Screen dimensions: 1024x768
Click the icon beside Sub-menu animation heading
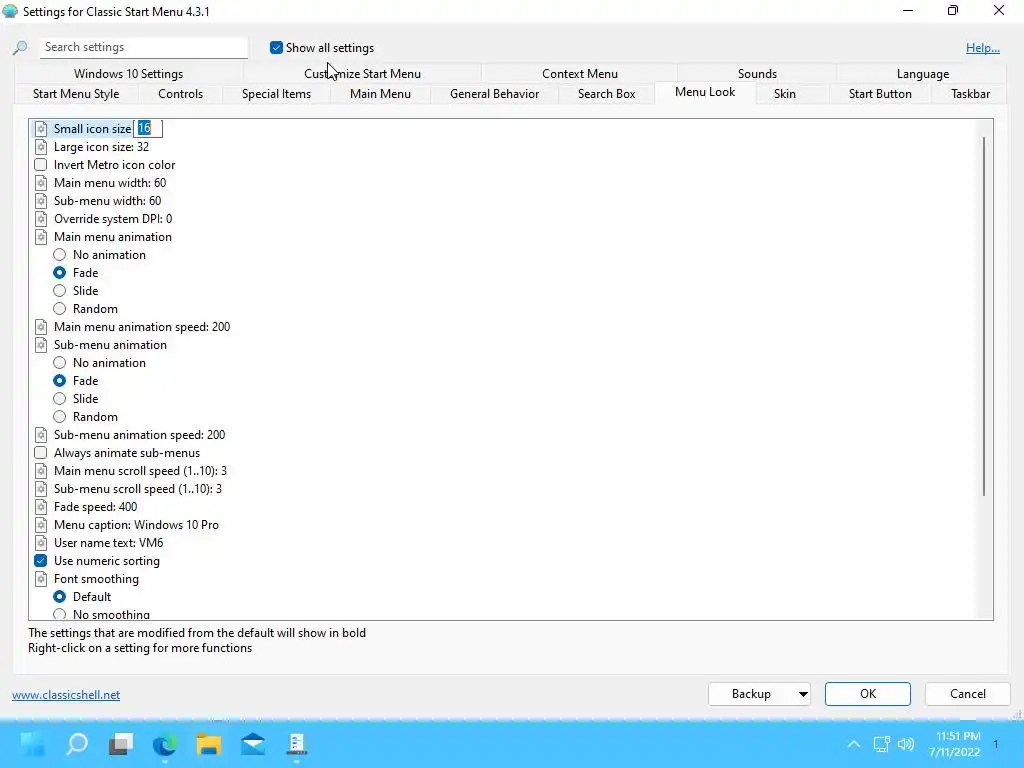[x=40, y=345]
